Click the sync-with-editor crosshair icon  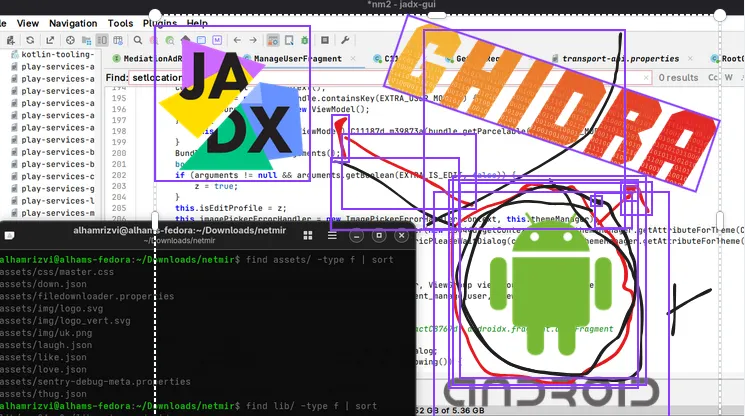(70, 40)
